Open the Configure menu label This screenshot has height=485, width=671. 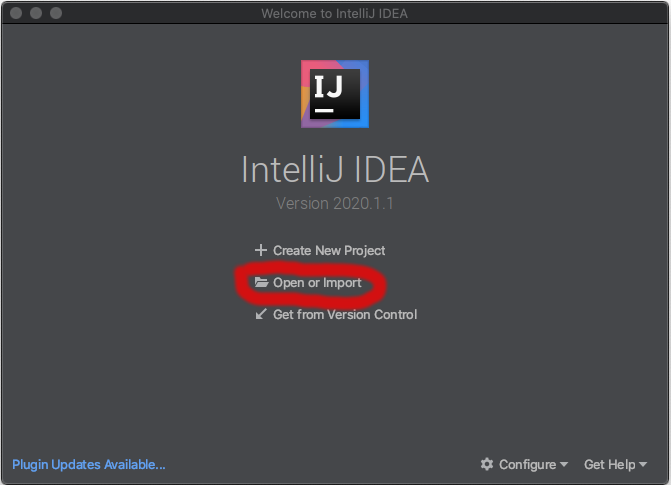pos(527,464)
